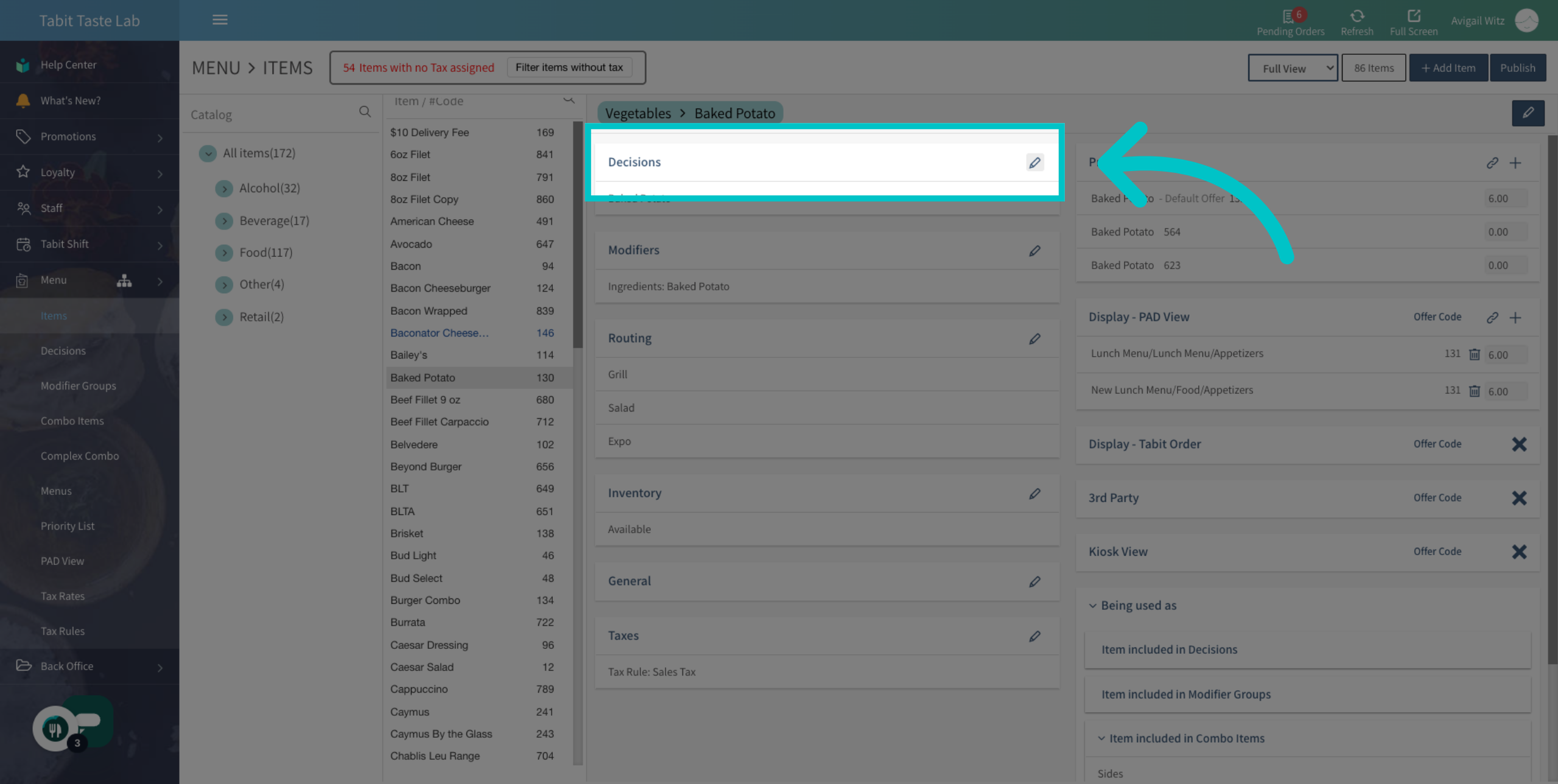Click Filter items without tax button
1558x784 pixels.
point(569,68)
